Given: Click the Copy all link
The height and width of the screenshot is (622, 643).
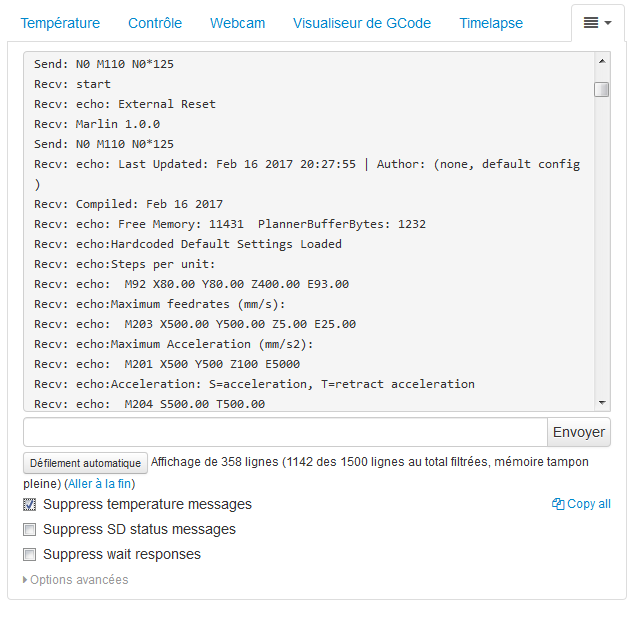Looking at the screenshot, I should click(x=588, y=504).
